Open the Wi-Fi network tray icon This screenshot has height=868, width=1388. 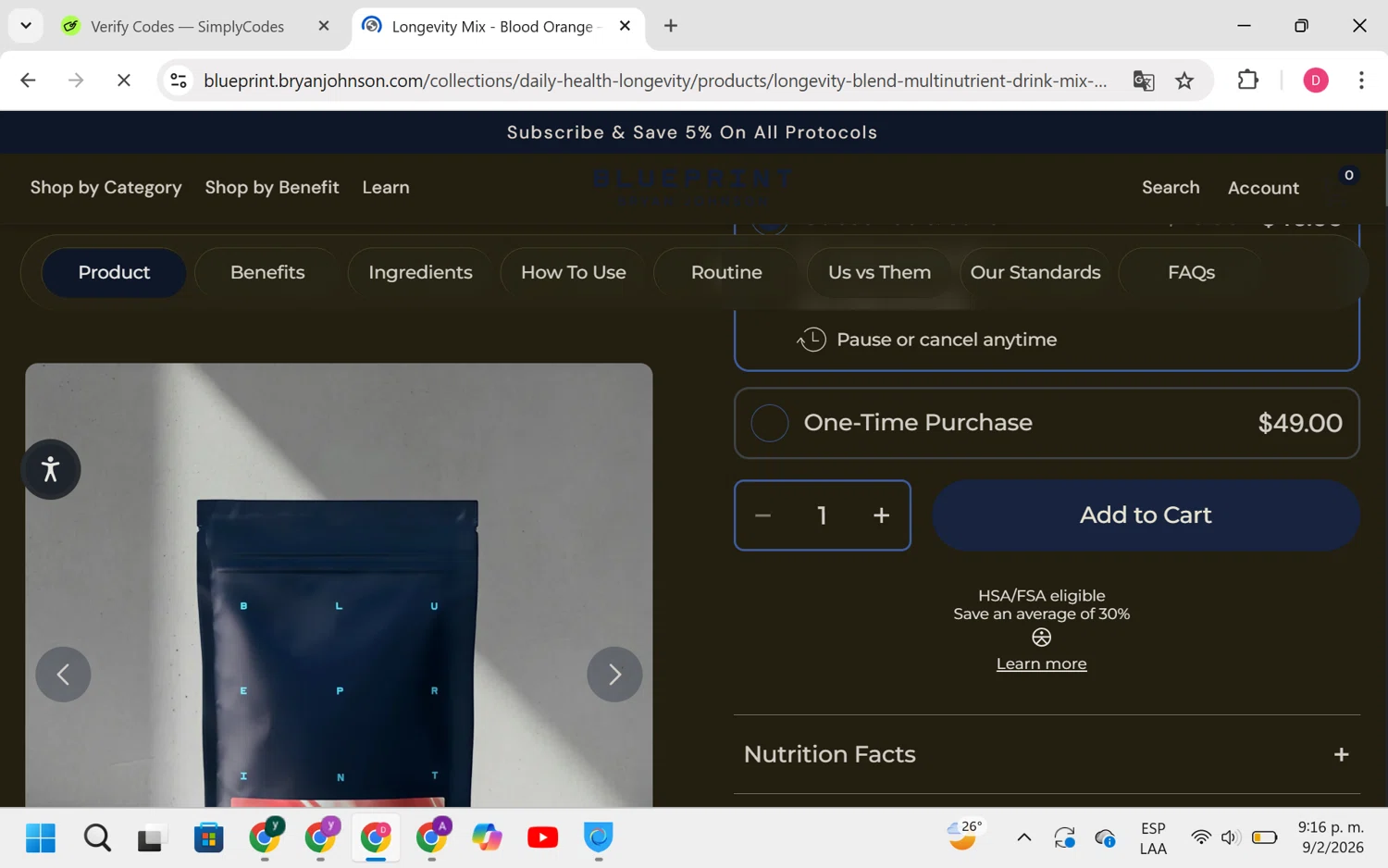pos(1201,838)
